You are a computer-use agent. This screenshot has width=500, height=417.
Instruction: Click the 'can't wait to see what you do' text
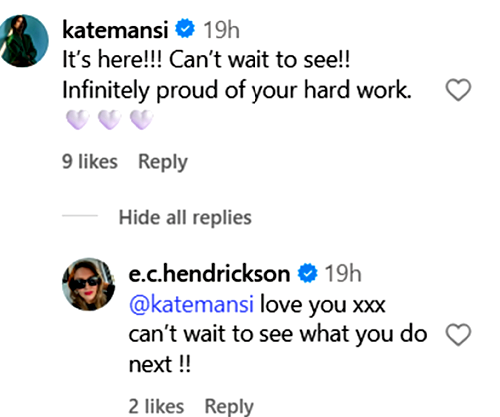[x=278, y=334]
